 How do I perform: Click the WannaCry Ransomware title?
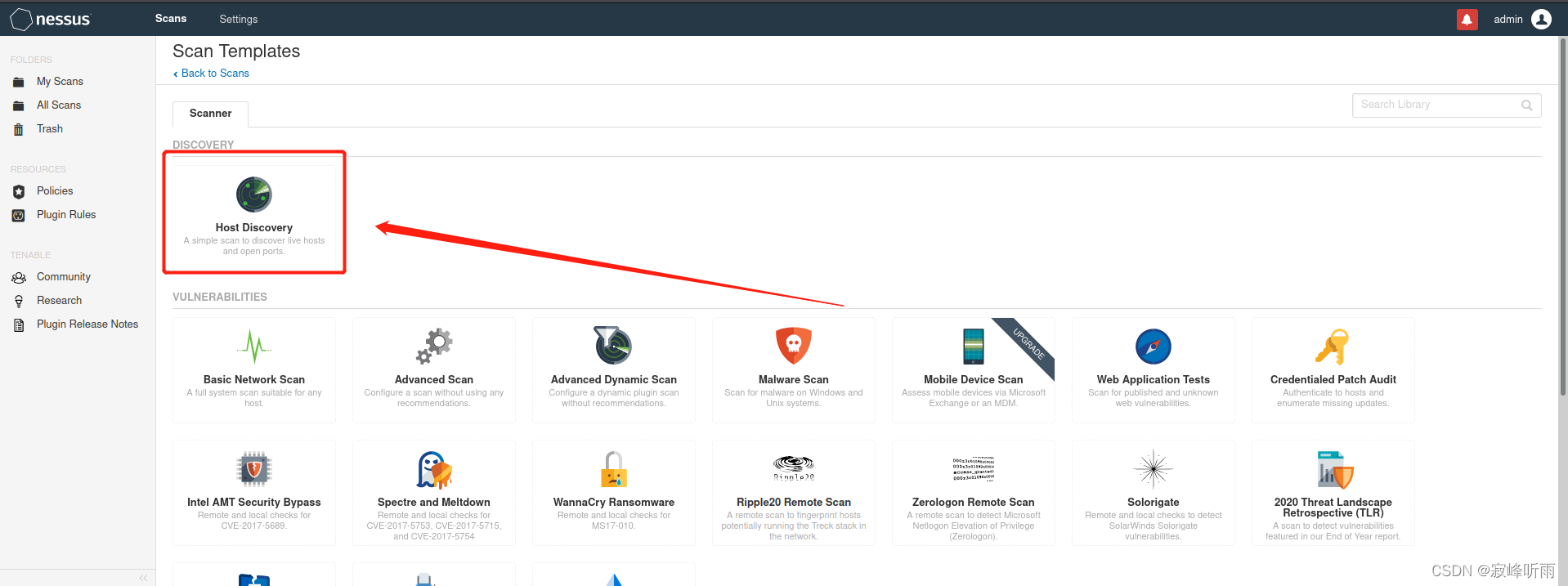614,503
